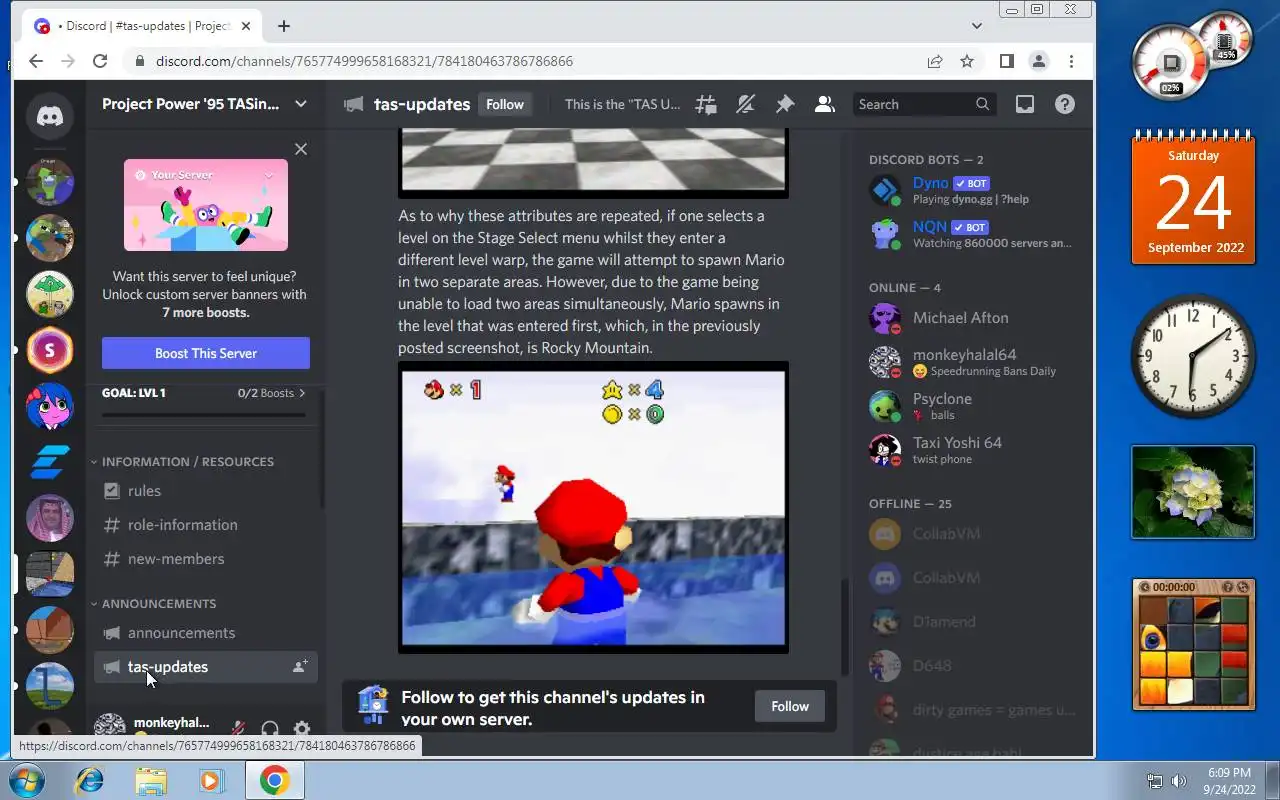Open Internet Explorer from taskbar
The image size is (1280, 800).
[x=89, y=780]
